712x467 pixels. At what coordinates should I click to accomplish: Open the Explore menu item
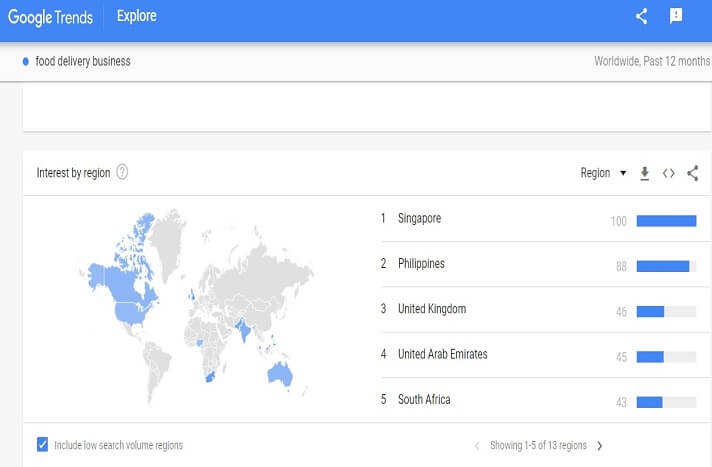coord(136,16)
